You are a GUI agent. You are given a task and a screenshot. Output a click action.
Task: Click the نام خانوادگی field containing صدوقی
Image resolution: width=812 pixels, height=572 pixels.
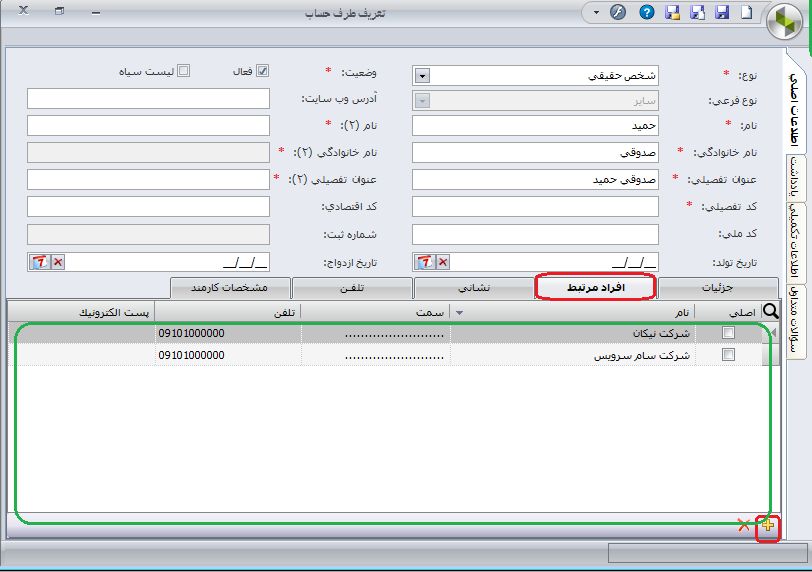click(535, 152)
